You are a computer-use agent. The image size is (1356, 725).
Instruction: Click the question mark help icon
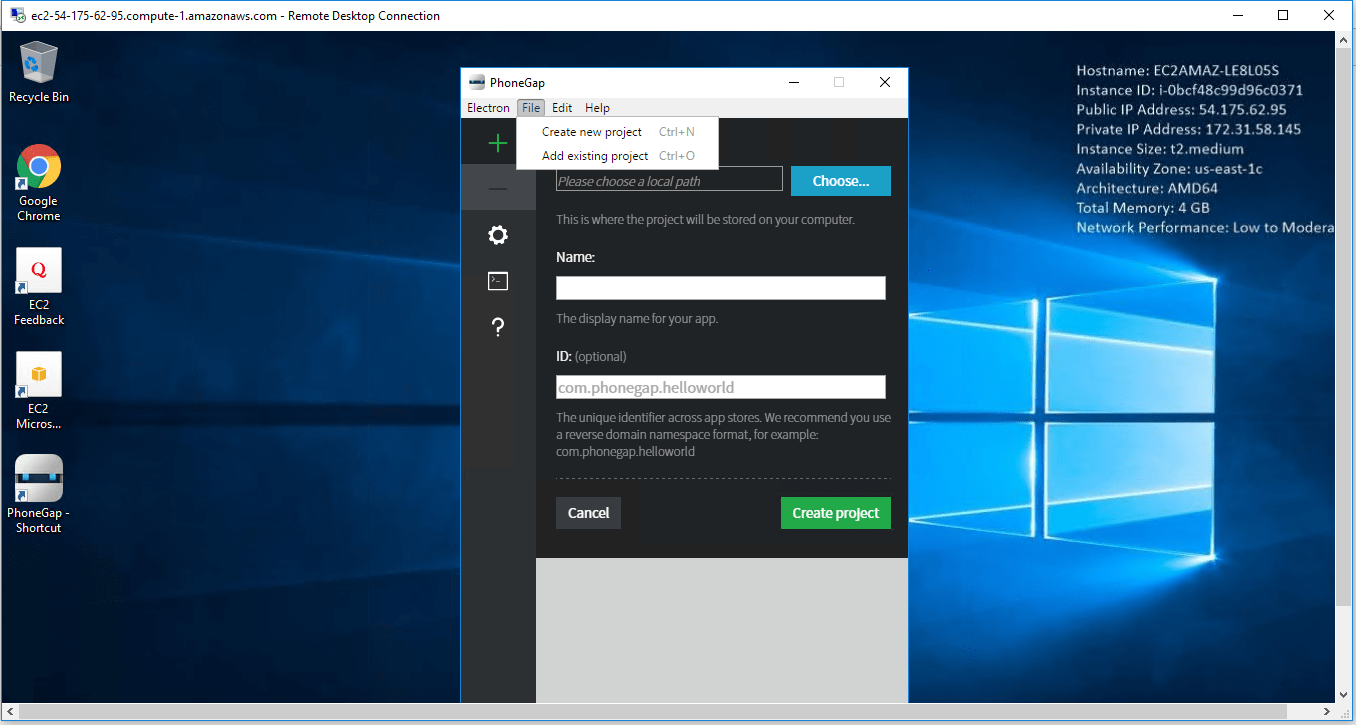click(497, 328)
